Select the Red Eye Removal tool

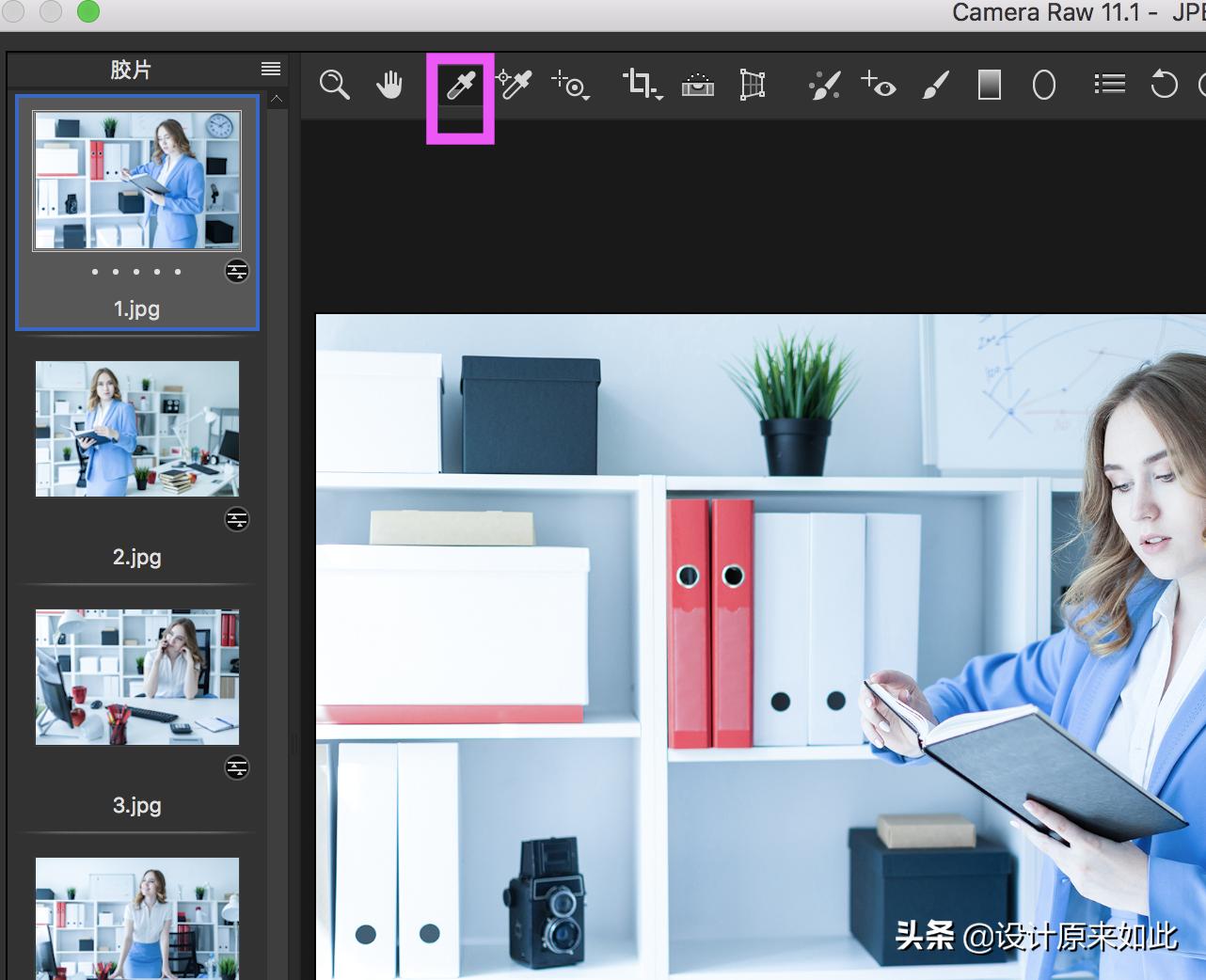click(879, 85)
